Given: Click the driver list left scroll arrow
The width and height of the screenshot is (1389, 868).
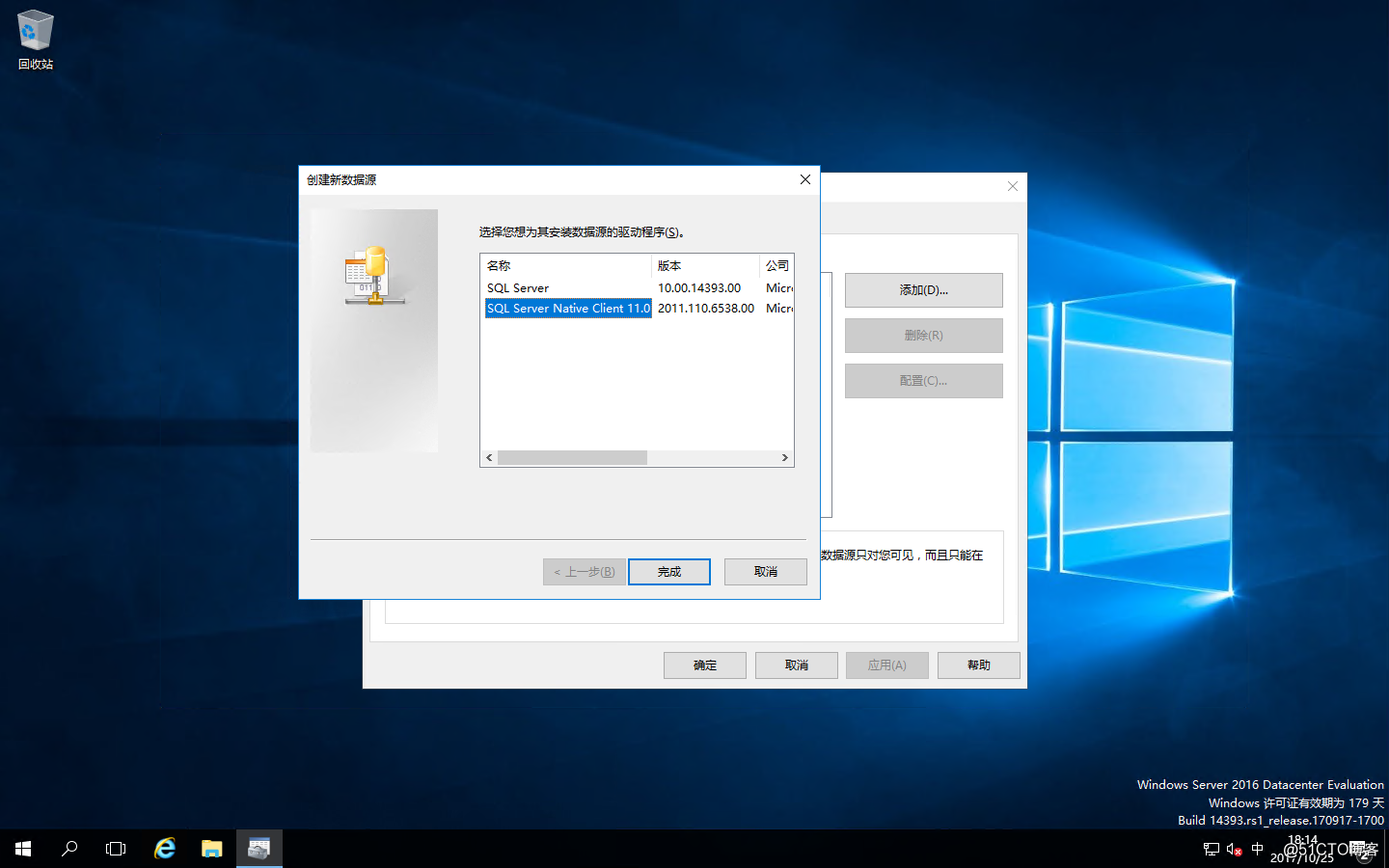Looking at the screenshot, I should coord(489,457).
